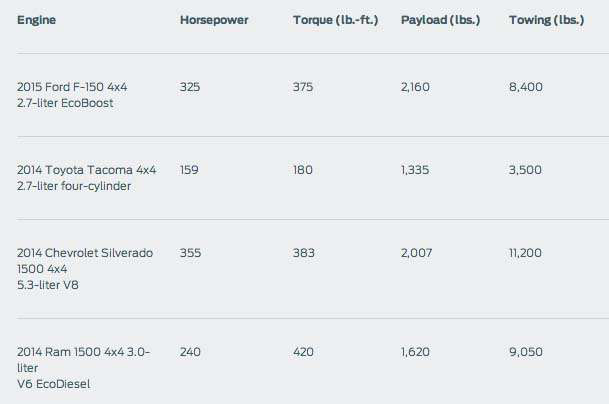Click the Ford F-150 torque value 375
The height and width of the screenshot is (404, 609).
(303, 87)
